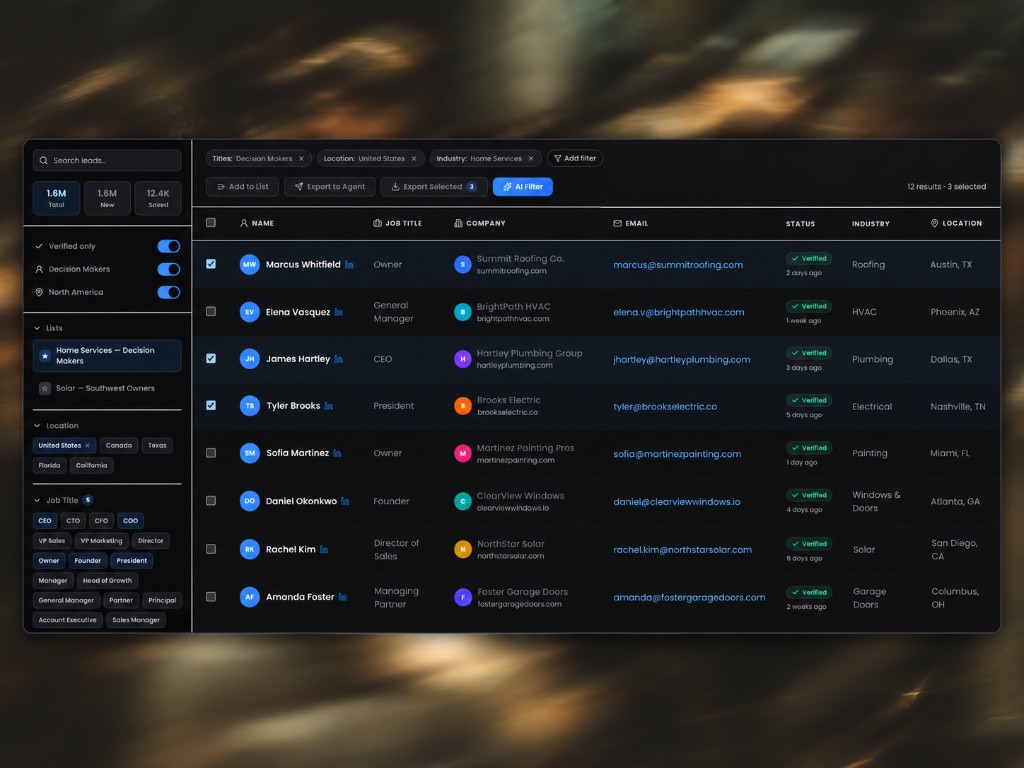
Task: Tick the select-all header checkbox
Action: click(x=210, y=223)
